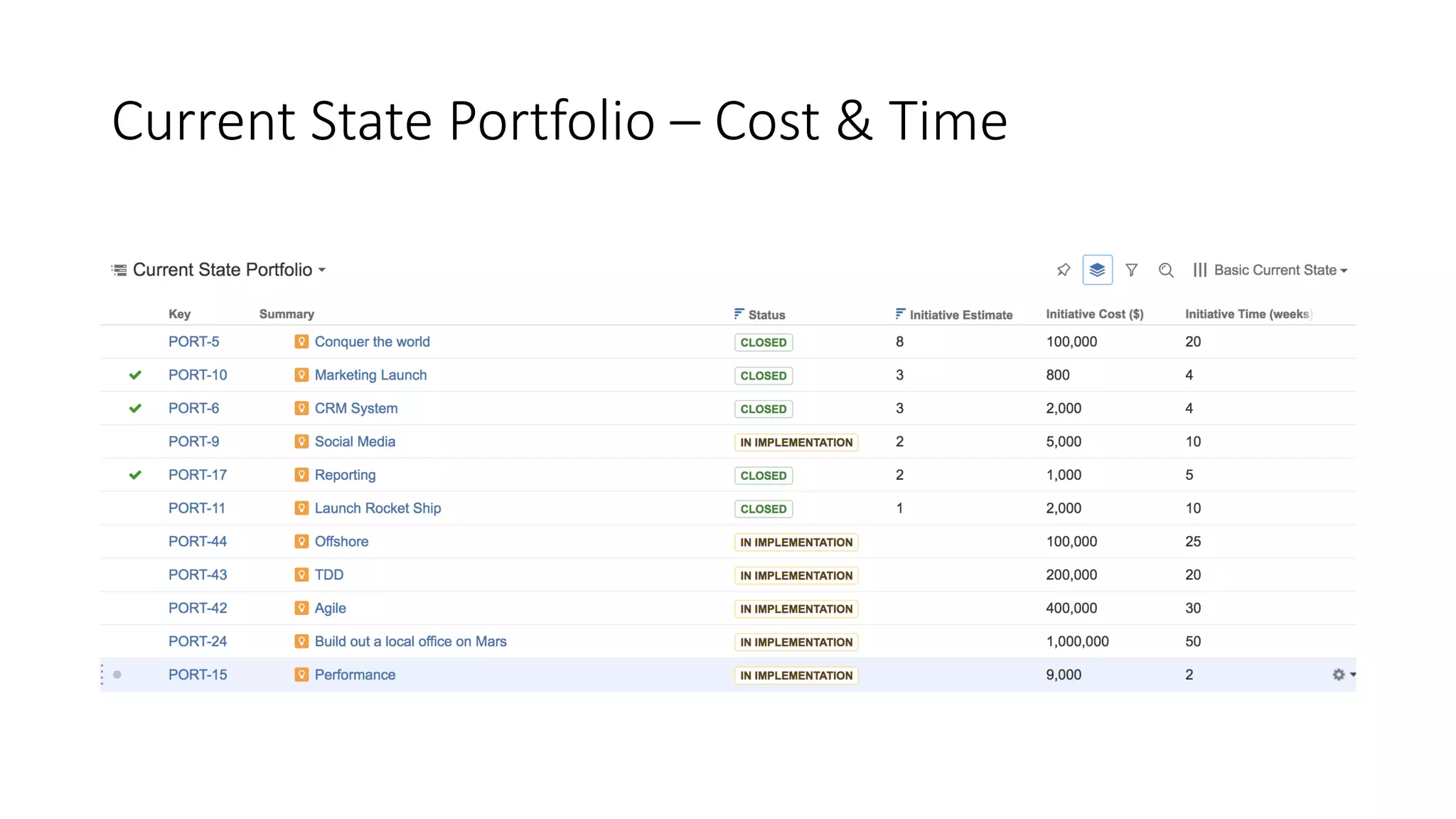The width and height of the screenshot is (1456, 819).
Task: Open issue PORT-5 key link
Action: 193,342
